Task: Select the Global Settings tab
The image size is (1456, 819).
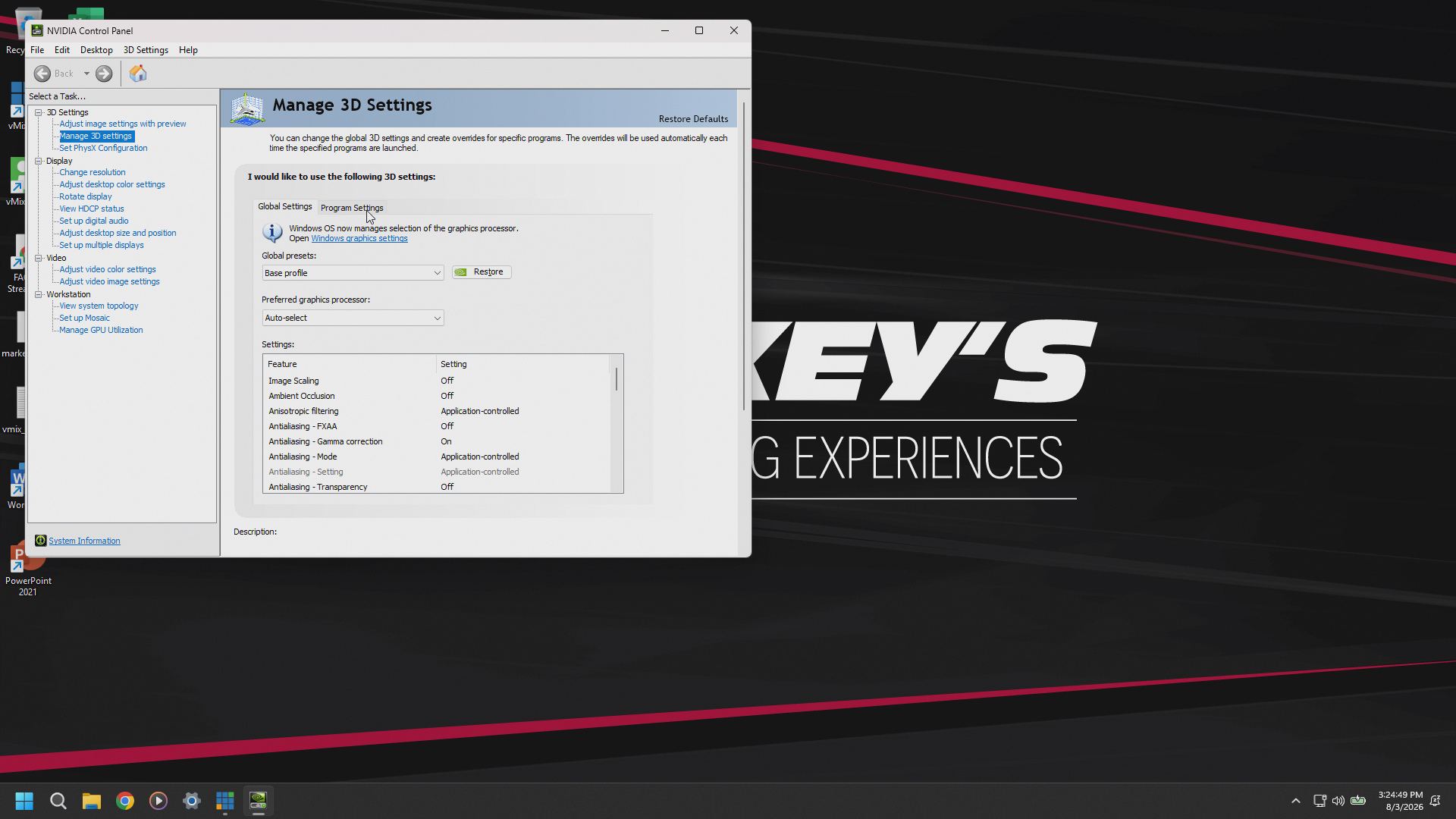Action: [284, 206]
